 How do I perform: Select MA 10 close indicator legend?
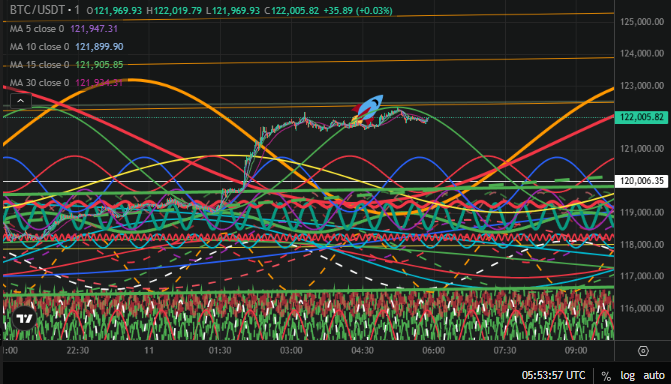tap(66, 47)
